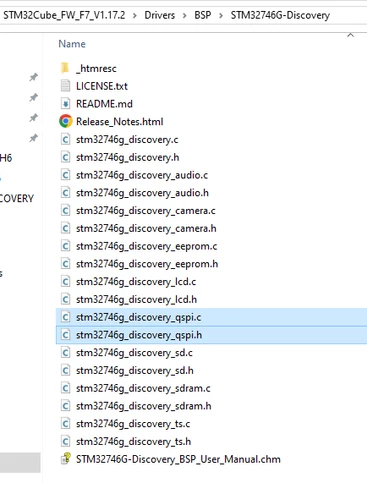Click the icon of stm32746g_discovery_camera.h
Image resolution: width=367 pixels, height=483 pixels.
coord(65,228)
